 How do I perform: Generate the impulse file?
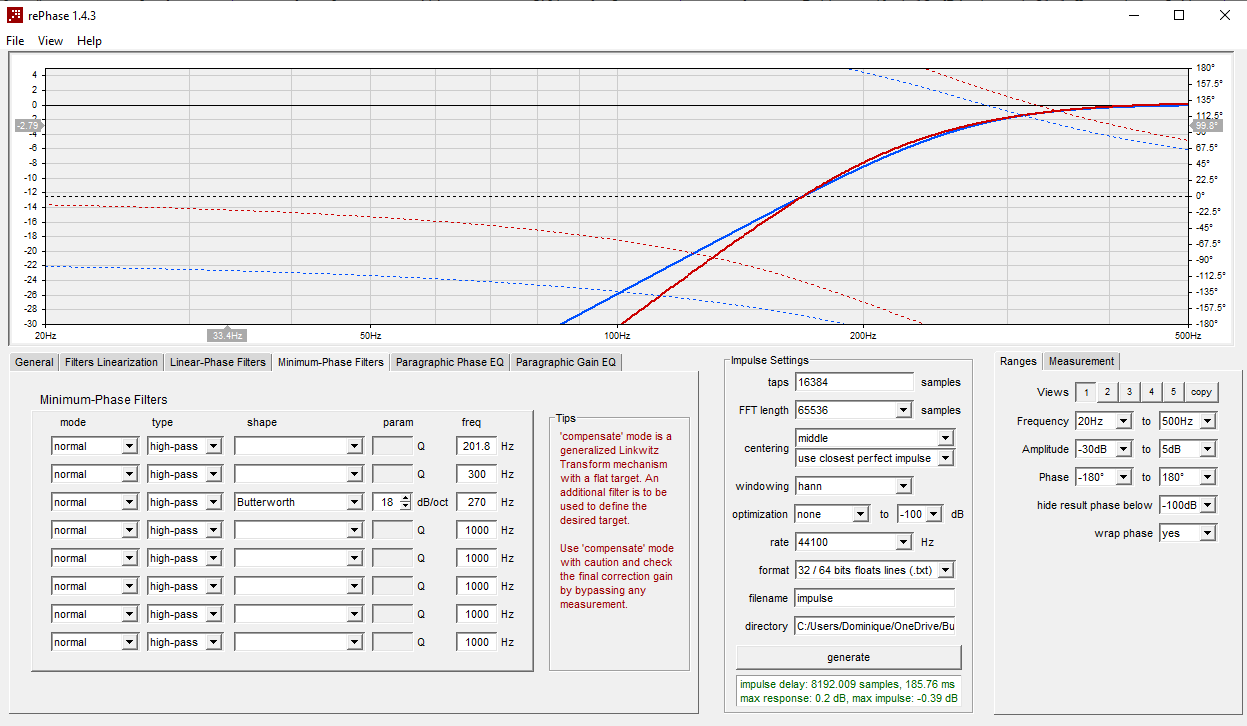848,657
